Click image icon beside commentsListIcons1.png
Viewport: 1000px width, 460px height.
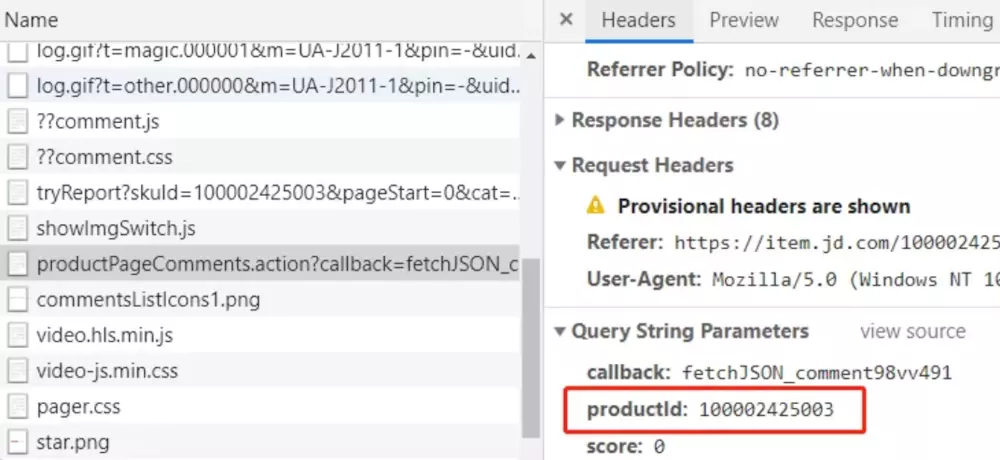17,300
